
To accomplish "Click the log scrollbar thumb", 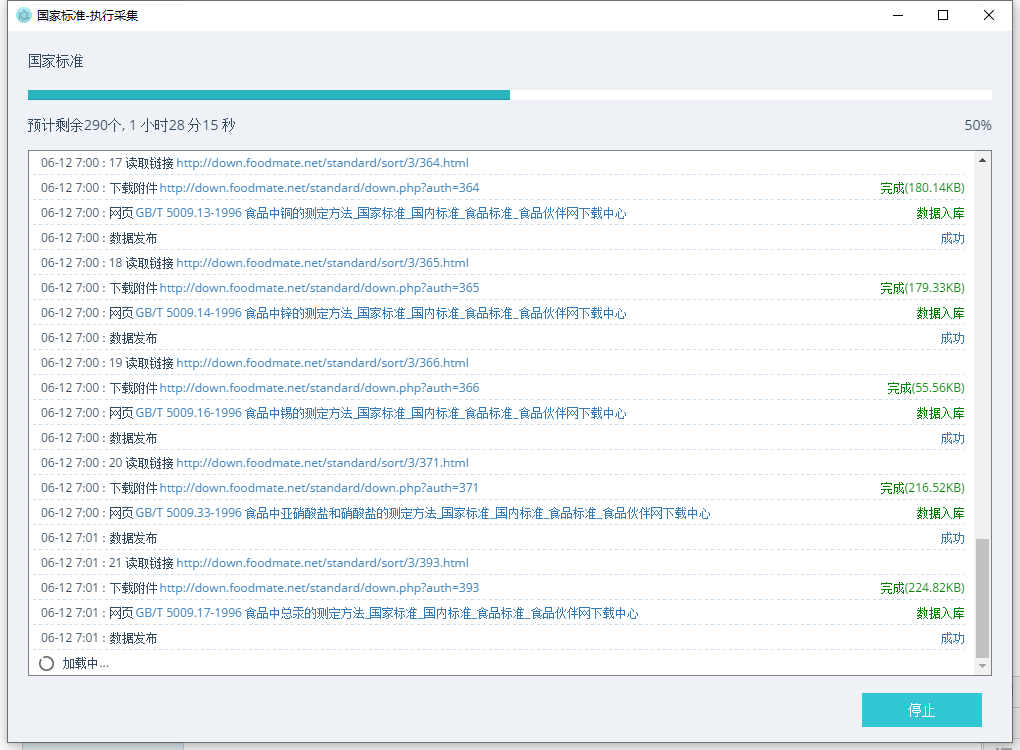I will point(982,598).
